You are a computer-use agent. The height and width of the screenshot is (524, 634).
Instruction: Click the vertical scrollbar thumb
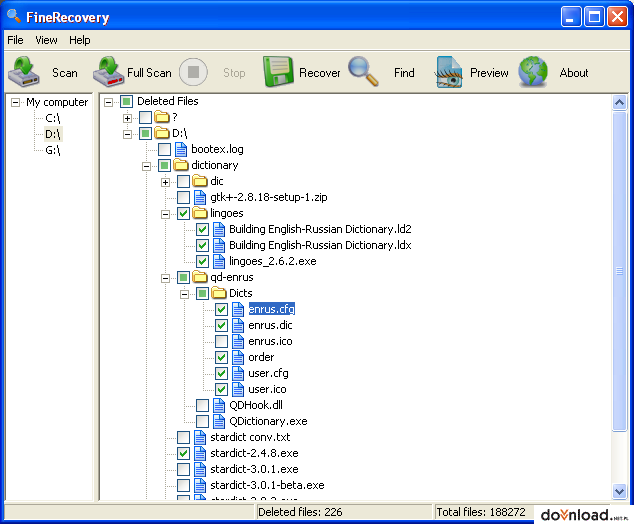point(619,271)
